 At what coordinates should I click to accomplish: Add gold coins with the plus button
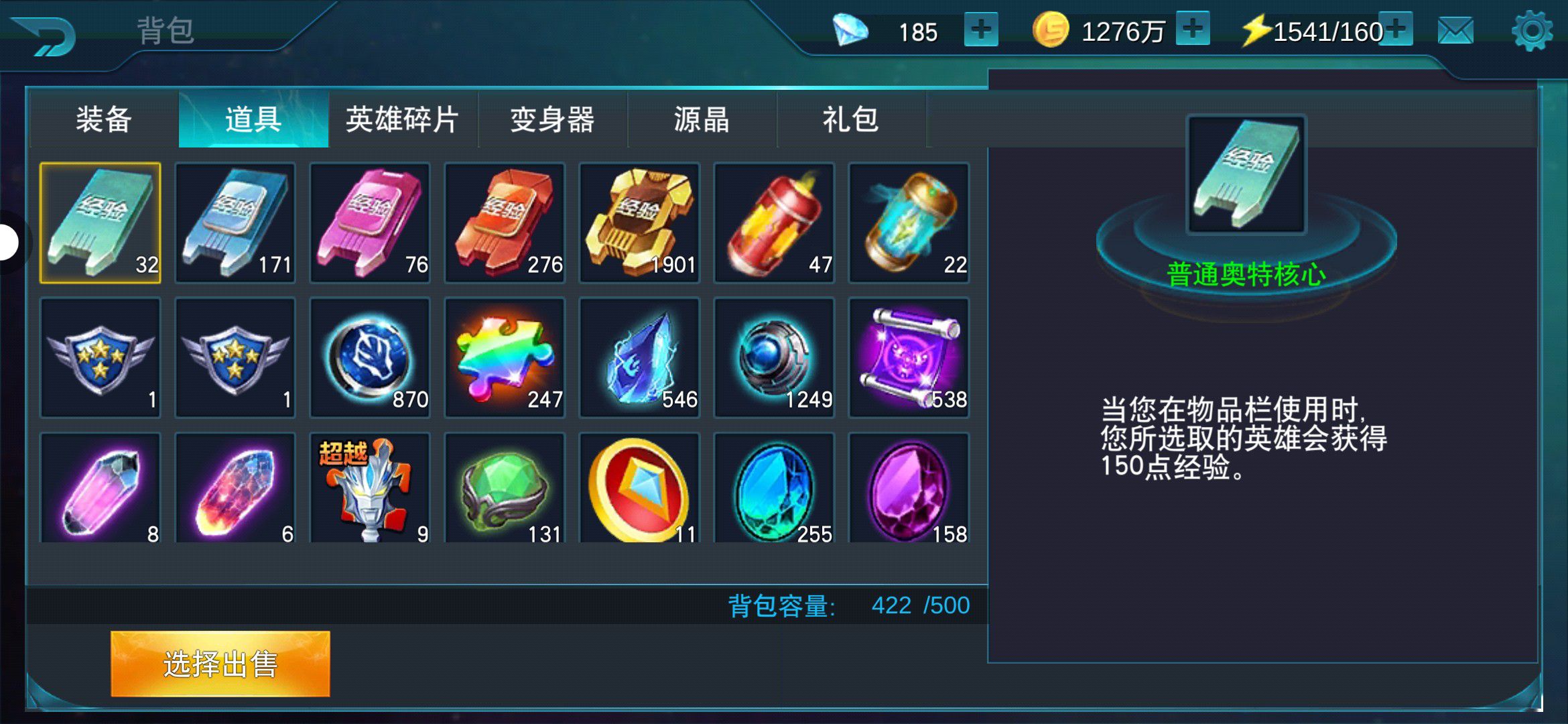(x=1193, y=29)
